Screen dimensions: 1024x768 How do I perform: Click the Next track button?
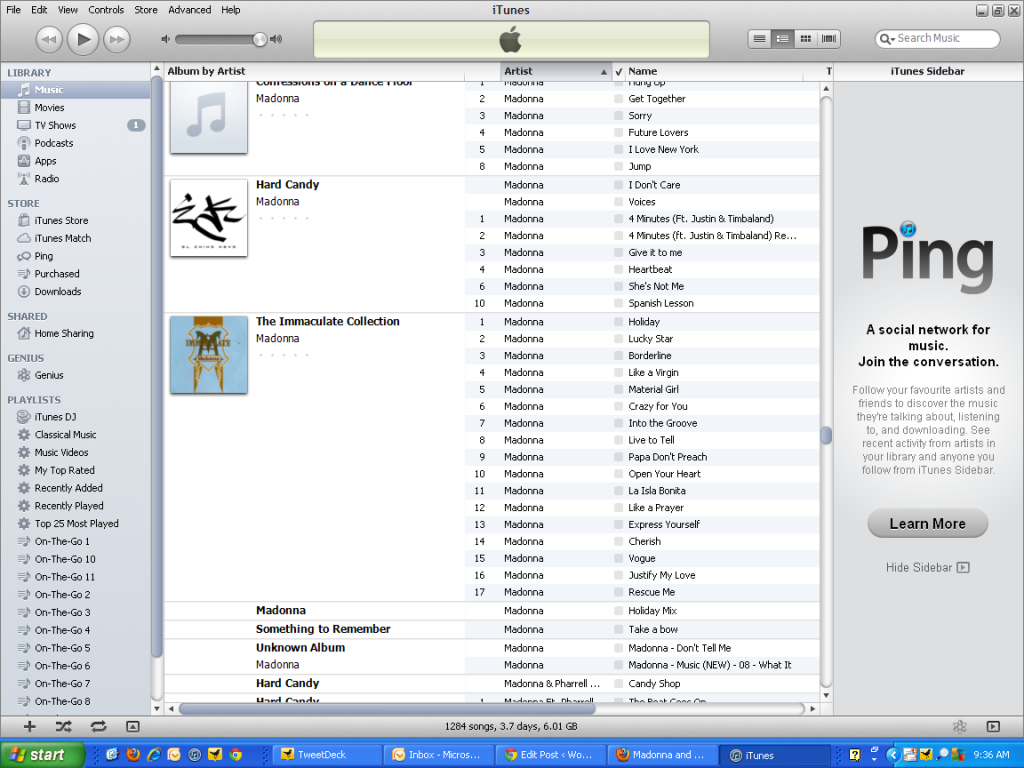[117, 39]
